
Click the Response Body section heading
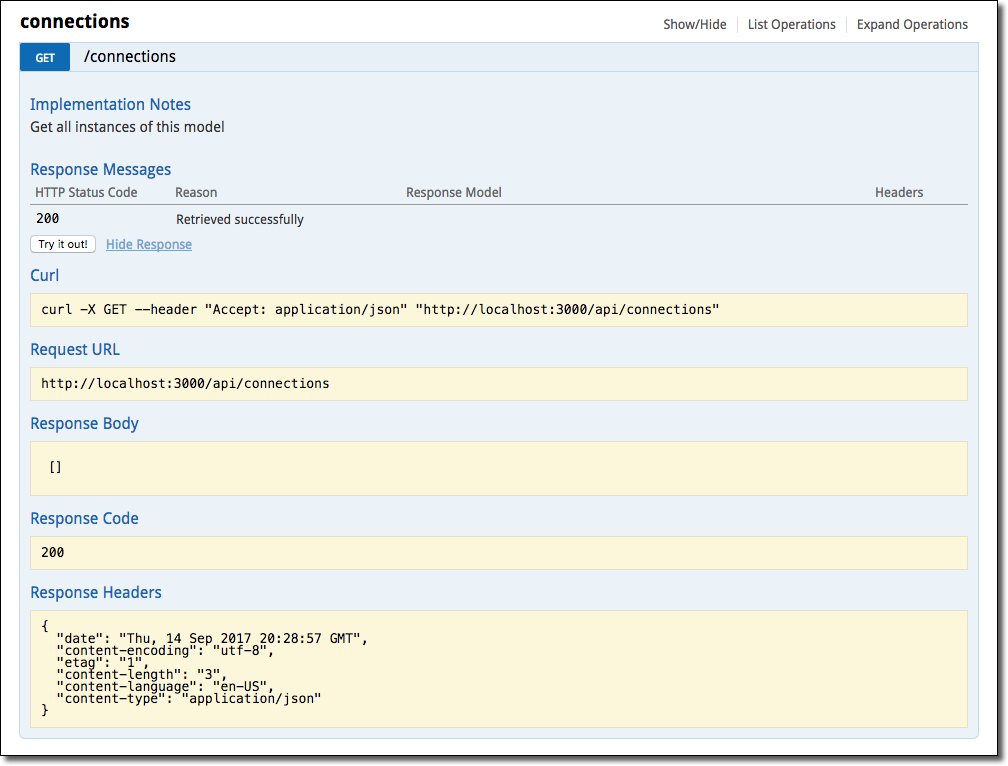pos(85,424)
